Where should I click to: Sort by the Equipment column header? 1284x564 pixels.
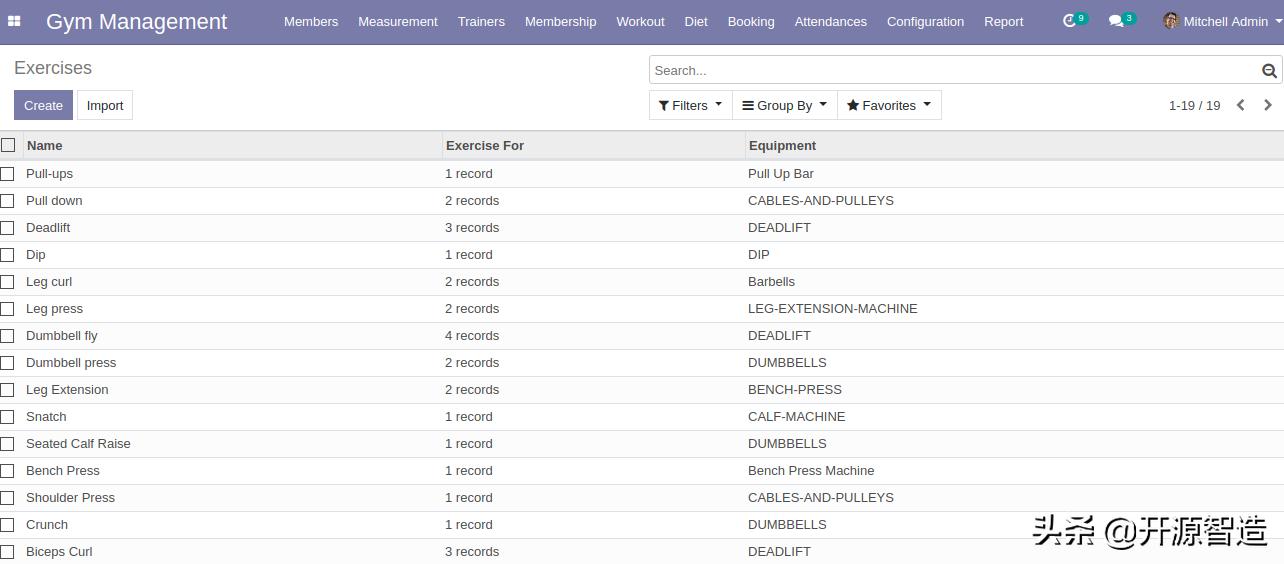782,145
